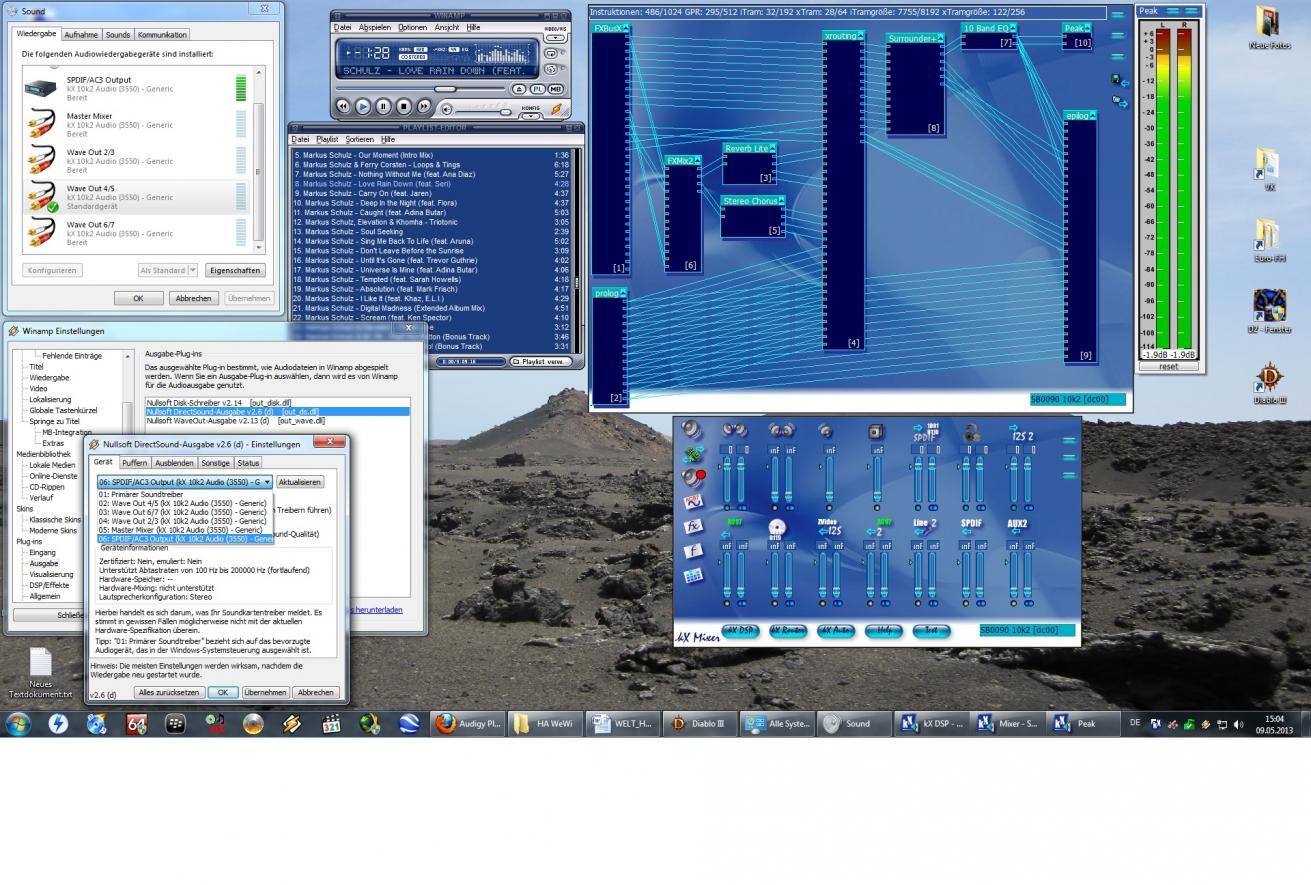
Task: Click kX Mixer grid/analyzer icon
Action: [693, 575]
